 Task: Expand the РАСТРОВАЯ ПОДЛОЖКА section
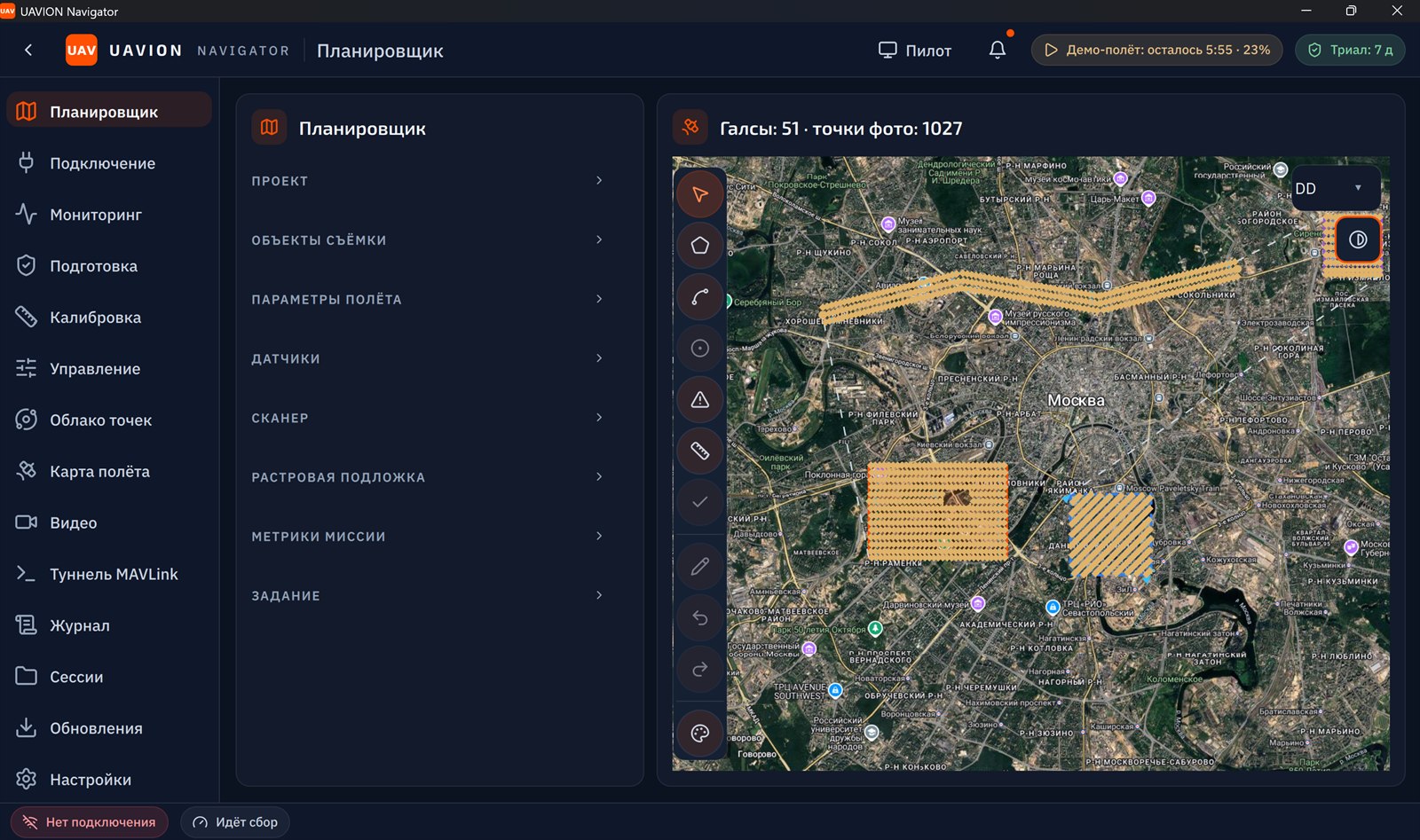coord(428,477)
